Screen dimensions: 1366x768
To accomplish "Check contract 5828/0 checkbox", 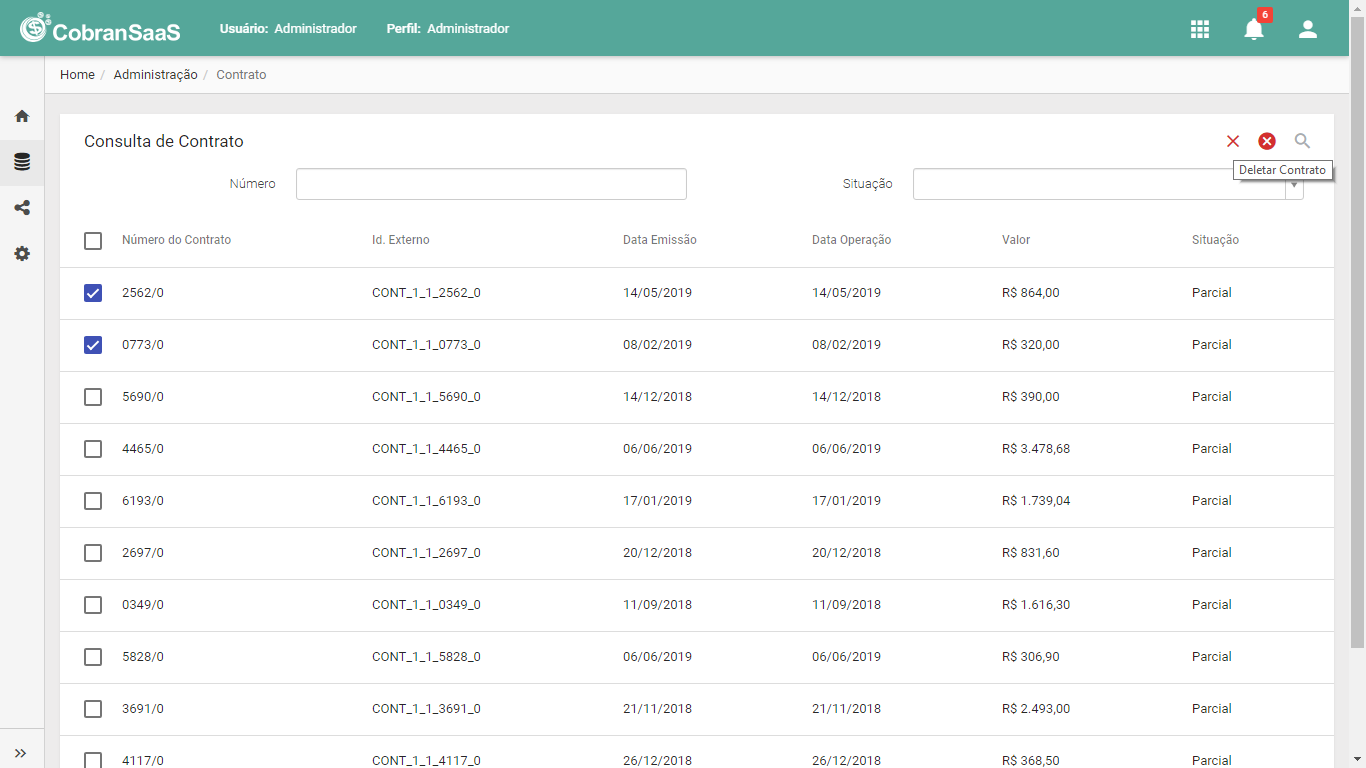I will tap(93, 657).
